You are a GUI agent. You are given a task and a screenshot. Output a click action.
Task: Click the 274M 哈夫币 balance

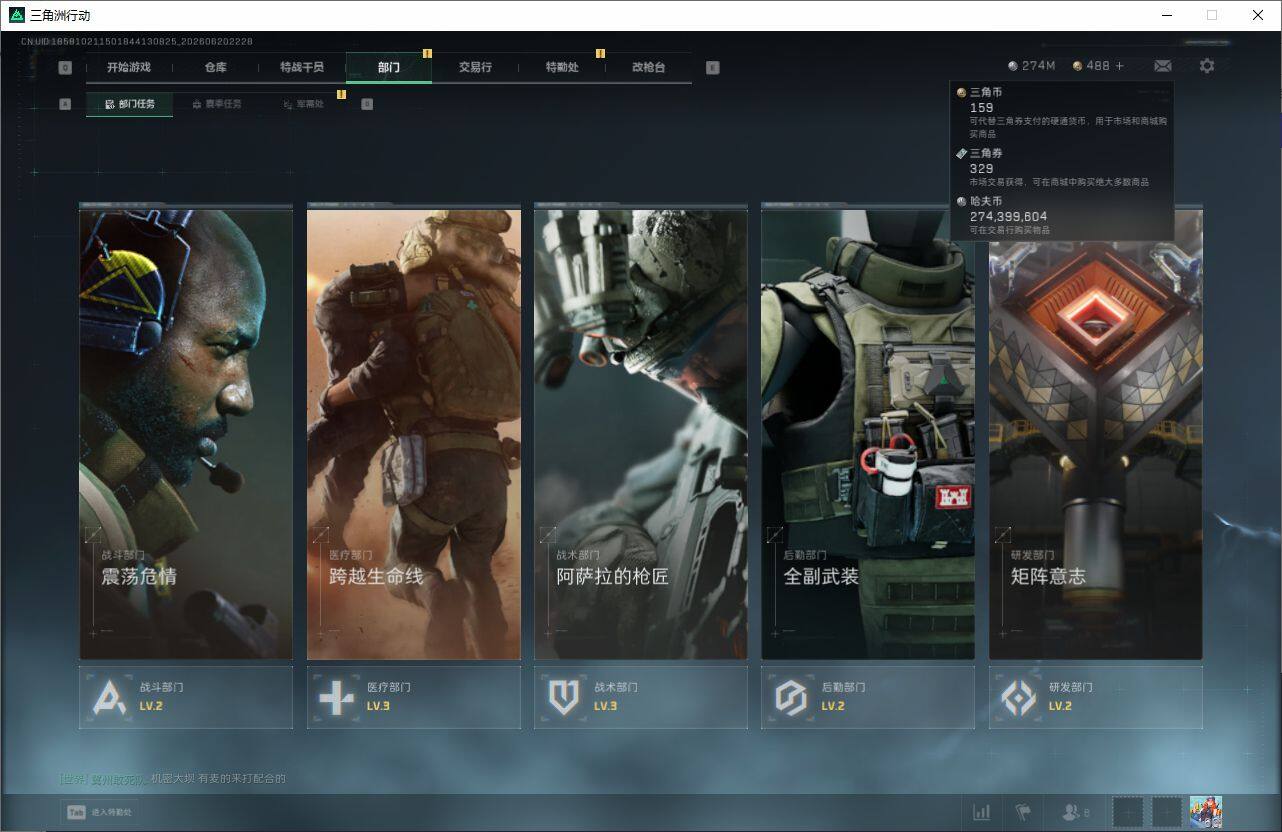click(1032, 66)
